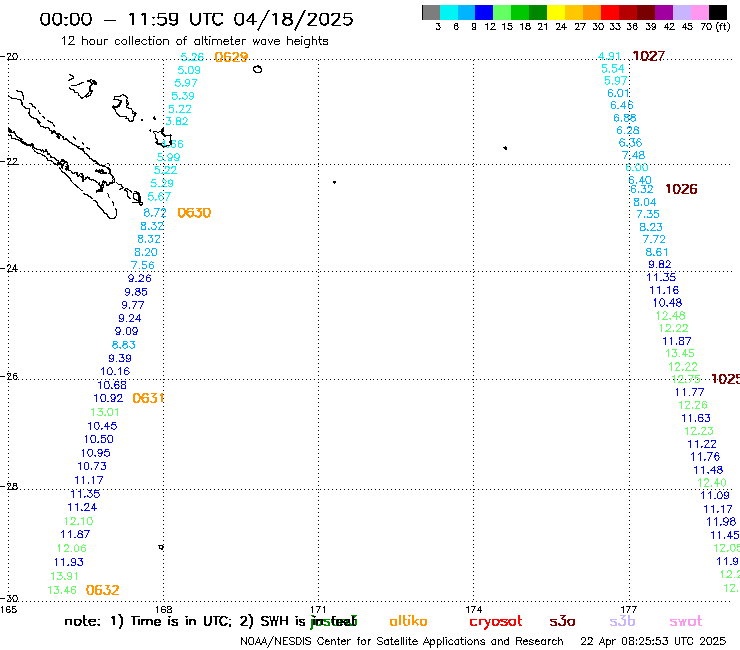Screen dimensions: 740x650
Task: Click the wave height value 11.24
Action: (82, 507)
